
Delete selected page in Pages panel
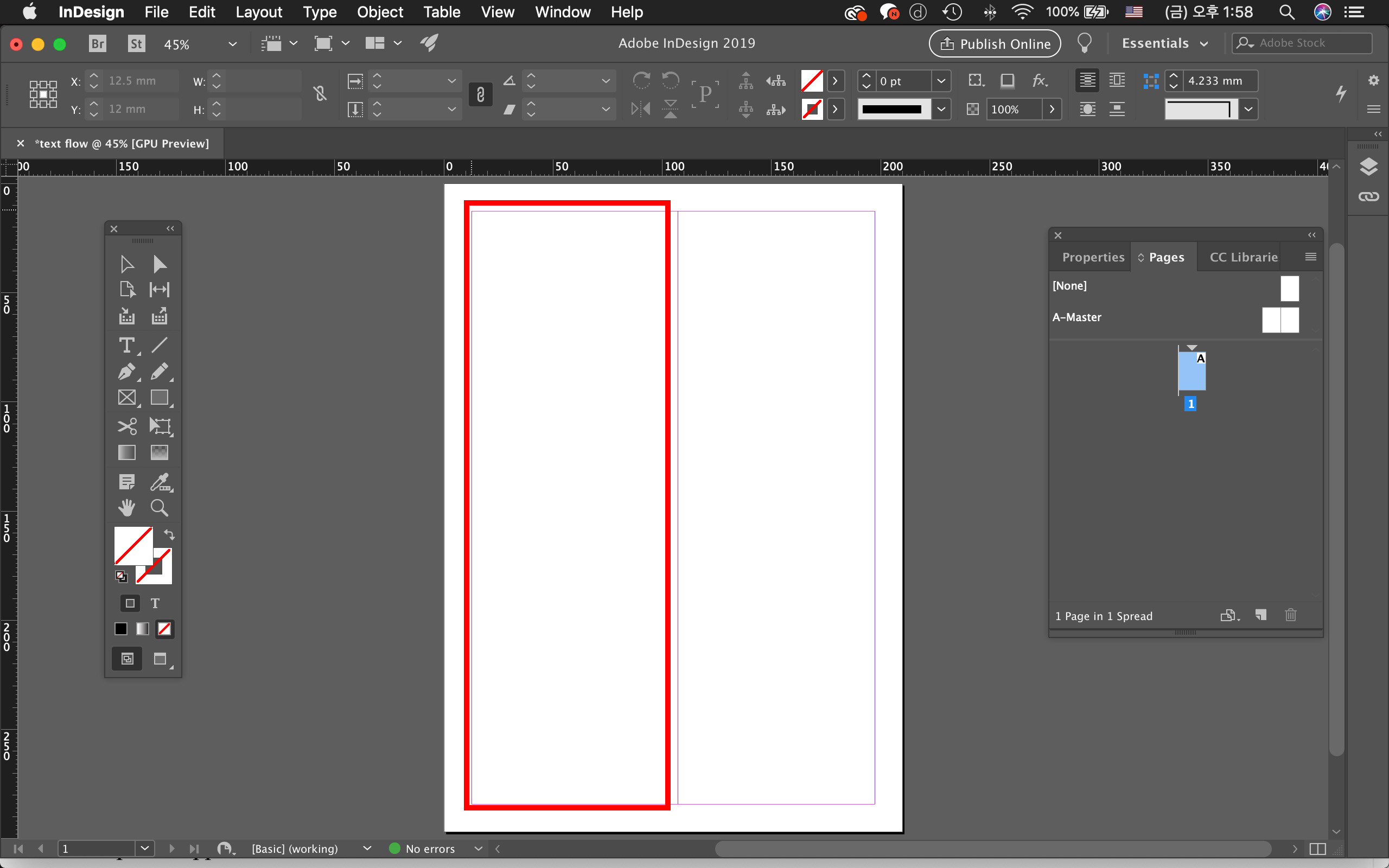pos(1291,615)
